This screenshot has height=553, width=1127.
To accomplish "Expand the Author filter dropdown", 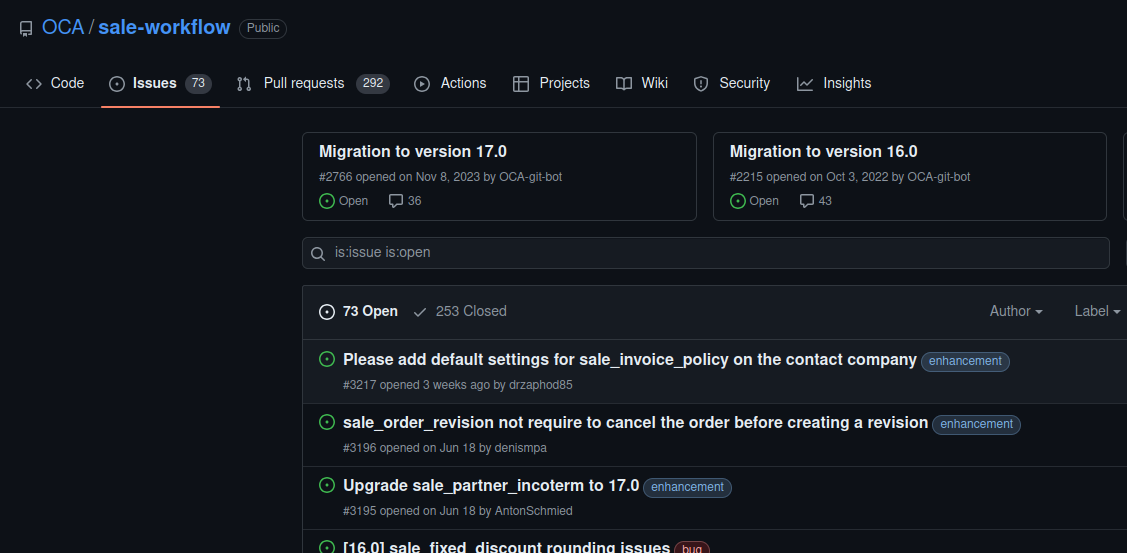I will tap(1016, 311).
